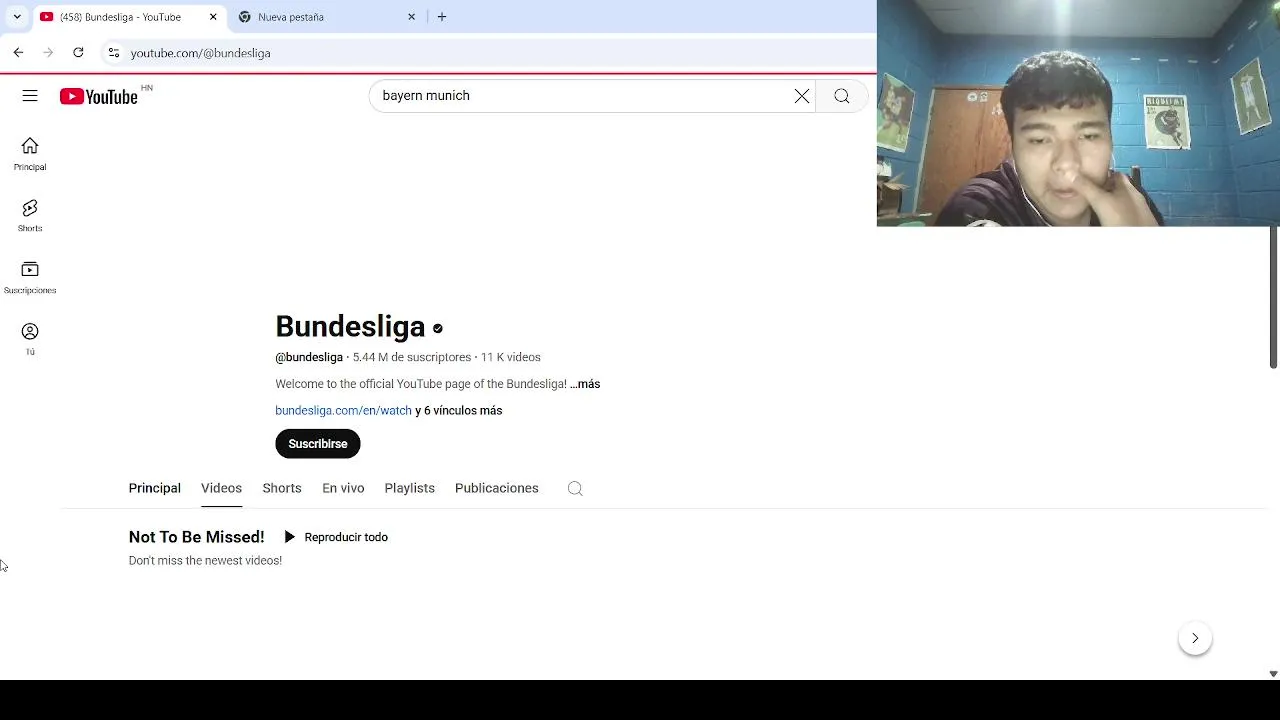Advance the video shelf with right arrow
1280x720 pixels.
(1195, 638)
